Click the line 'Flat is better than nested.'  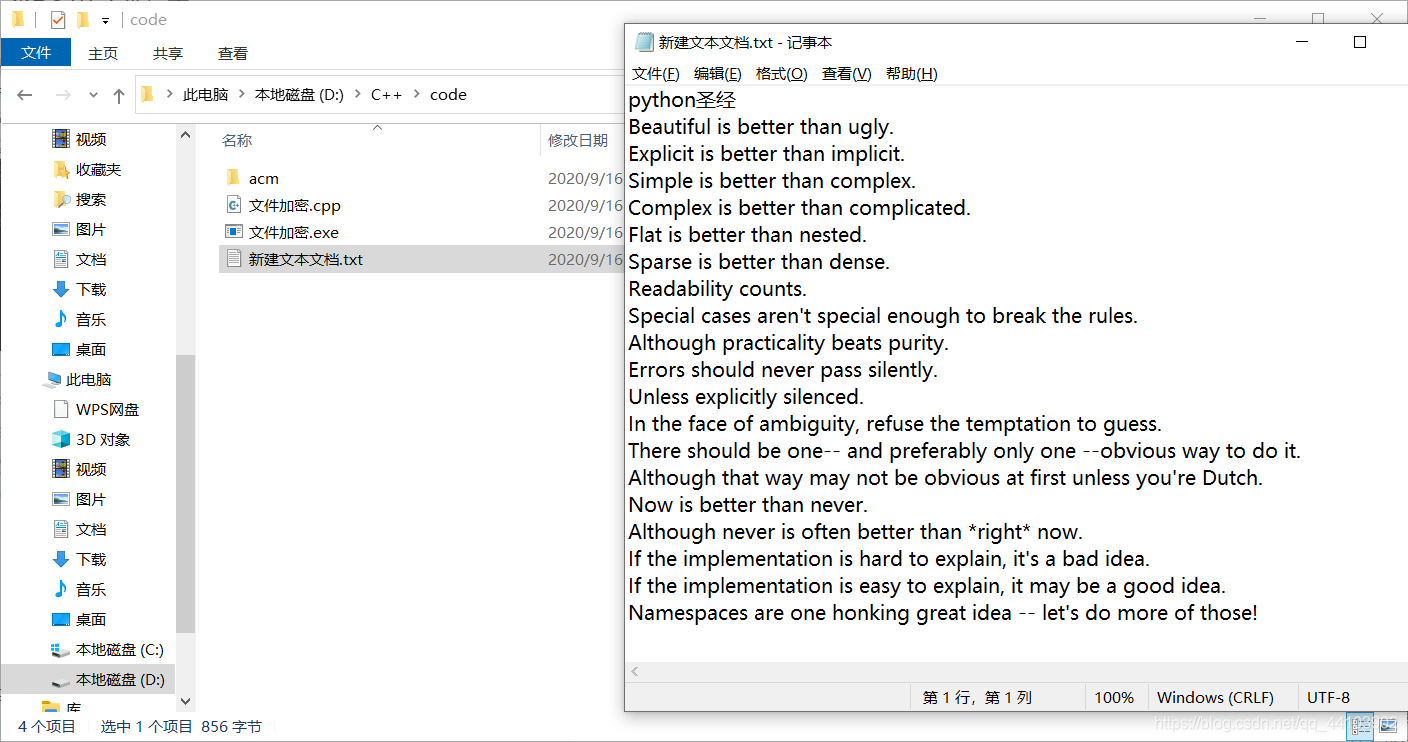coord(747,235)
